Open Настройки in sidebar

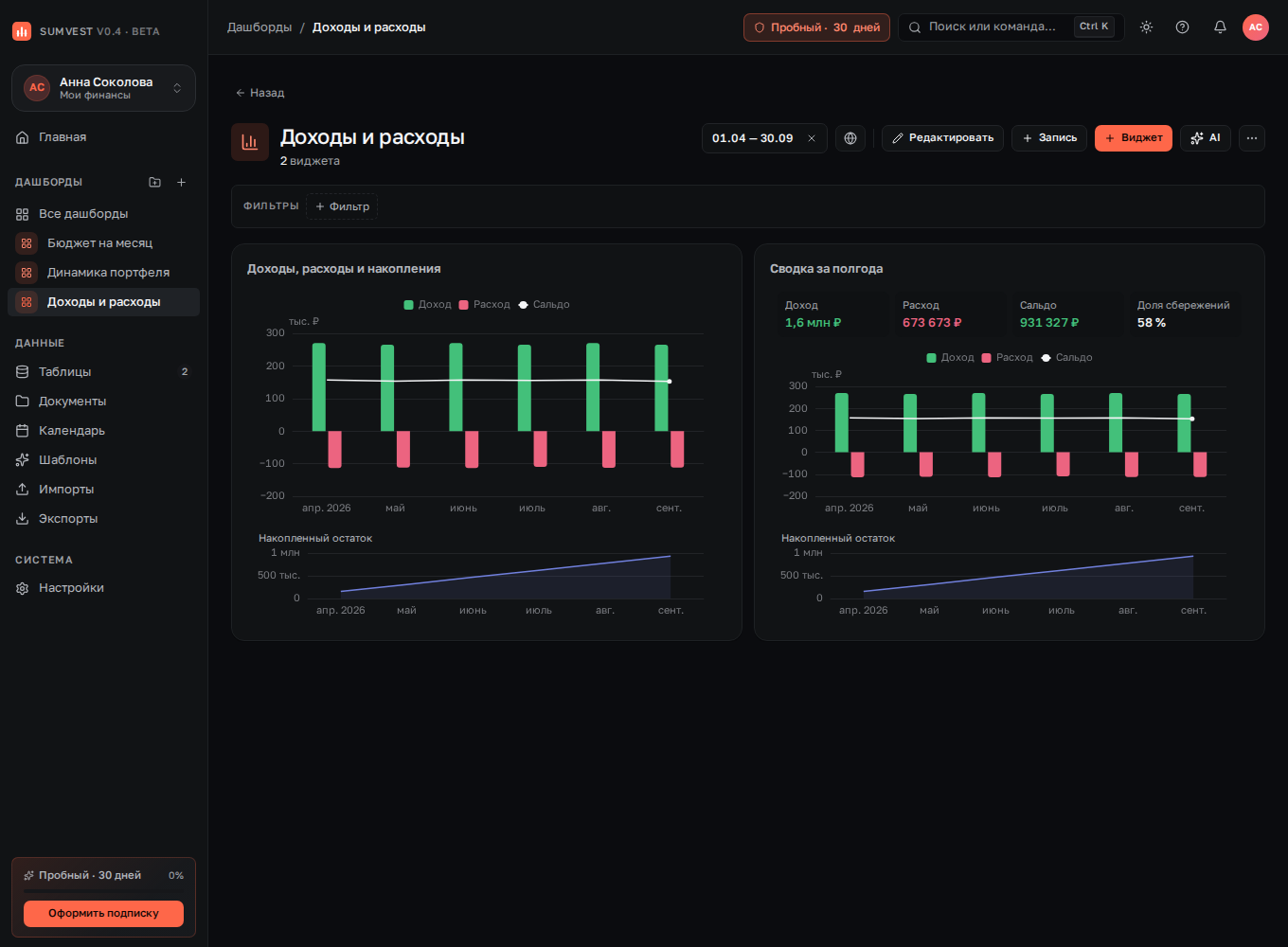click(x=103, y=588)
